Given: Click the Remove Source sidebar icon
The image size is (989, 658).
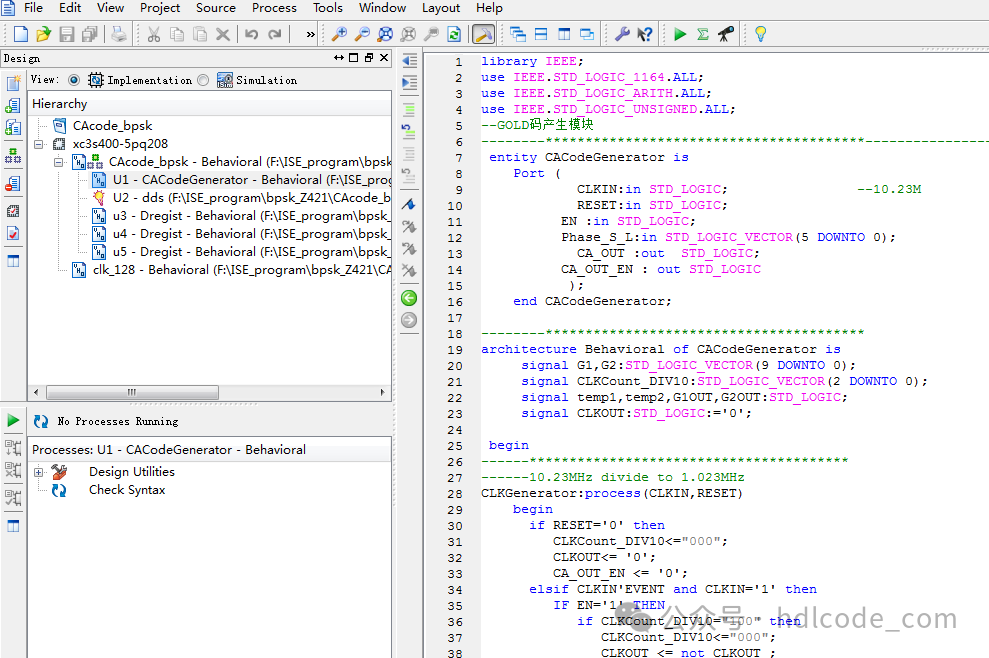Looking at the screenshot, I should point(13,184).
